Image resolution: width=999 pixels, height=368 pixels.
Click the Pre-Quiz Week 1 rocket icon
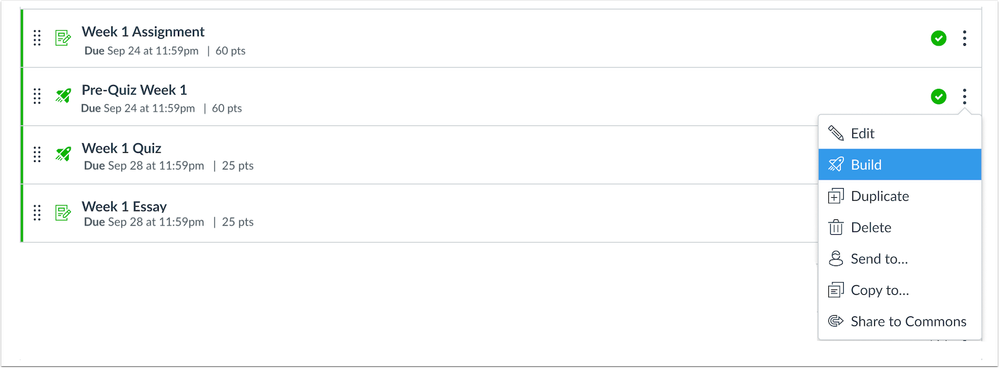pos(62,96)
